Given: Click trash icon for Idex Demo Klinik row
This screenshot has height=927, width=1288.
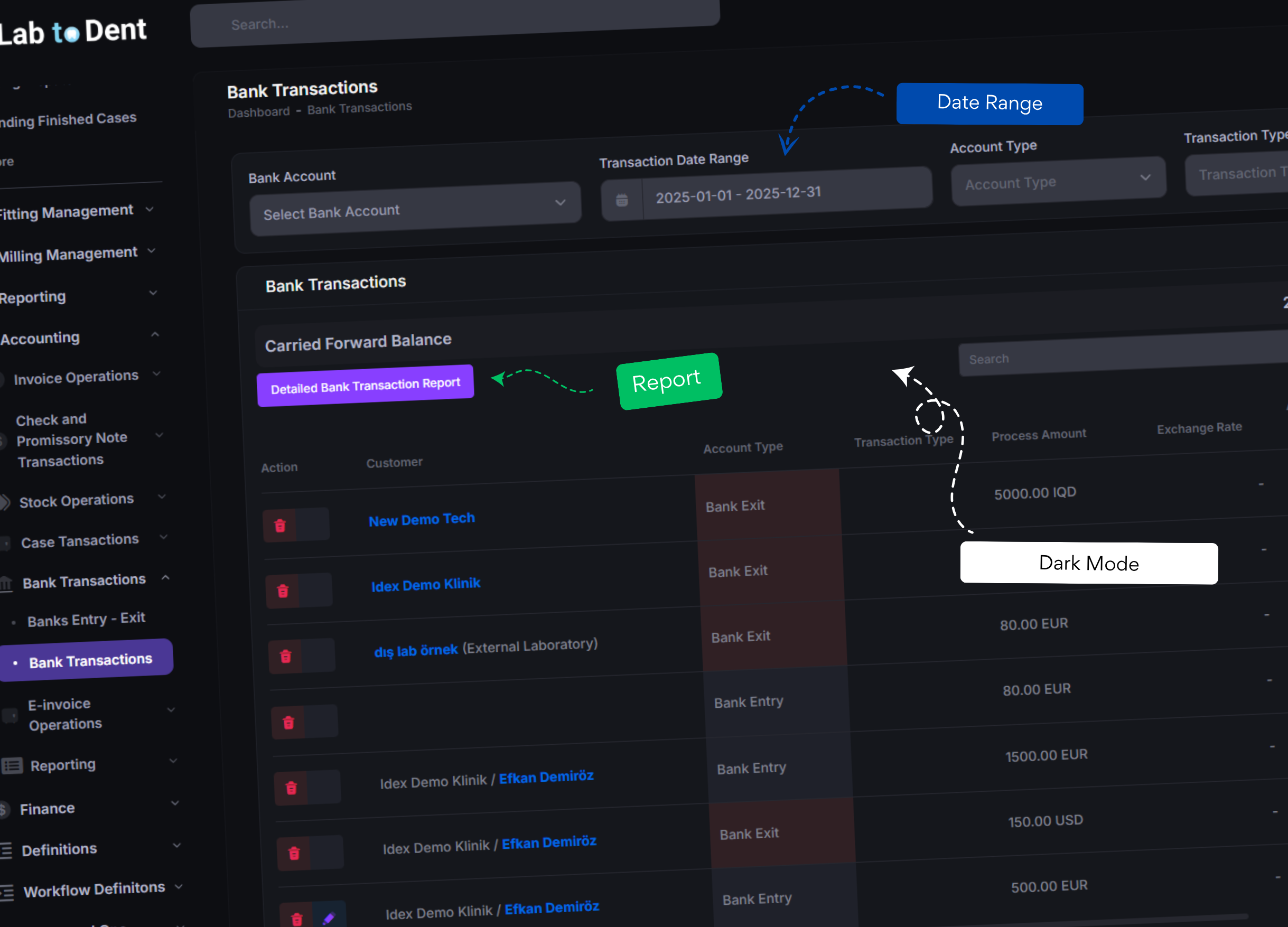Looking at the screenshot, I should tap(283, 591).
